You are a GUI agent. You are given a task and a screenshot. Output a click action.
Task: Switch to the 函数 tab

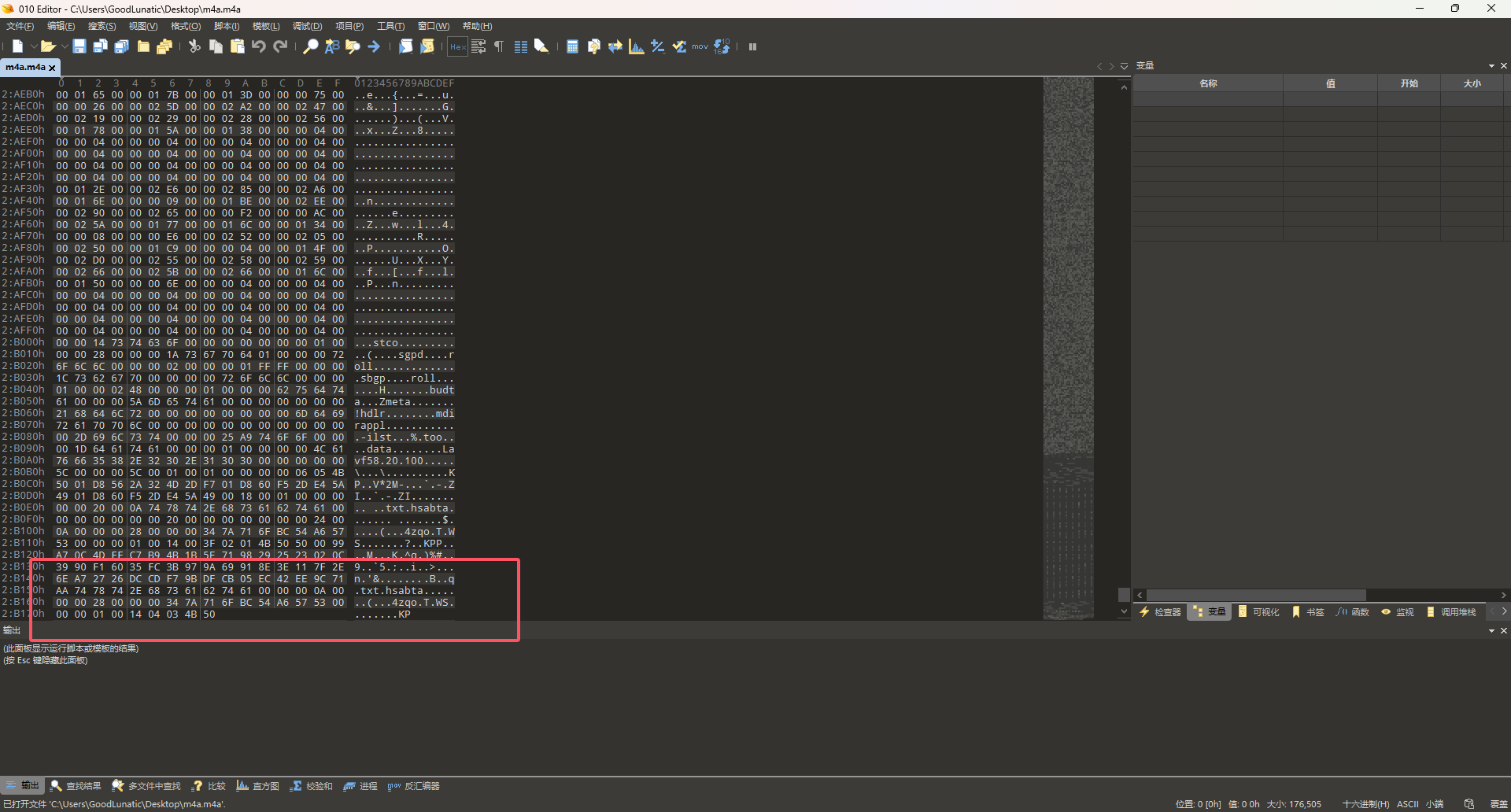tap(1353, 611)
